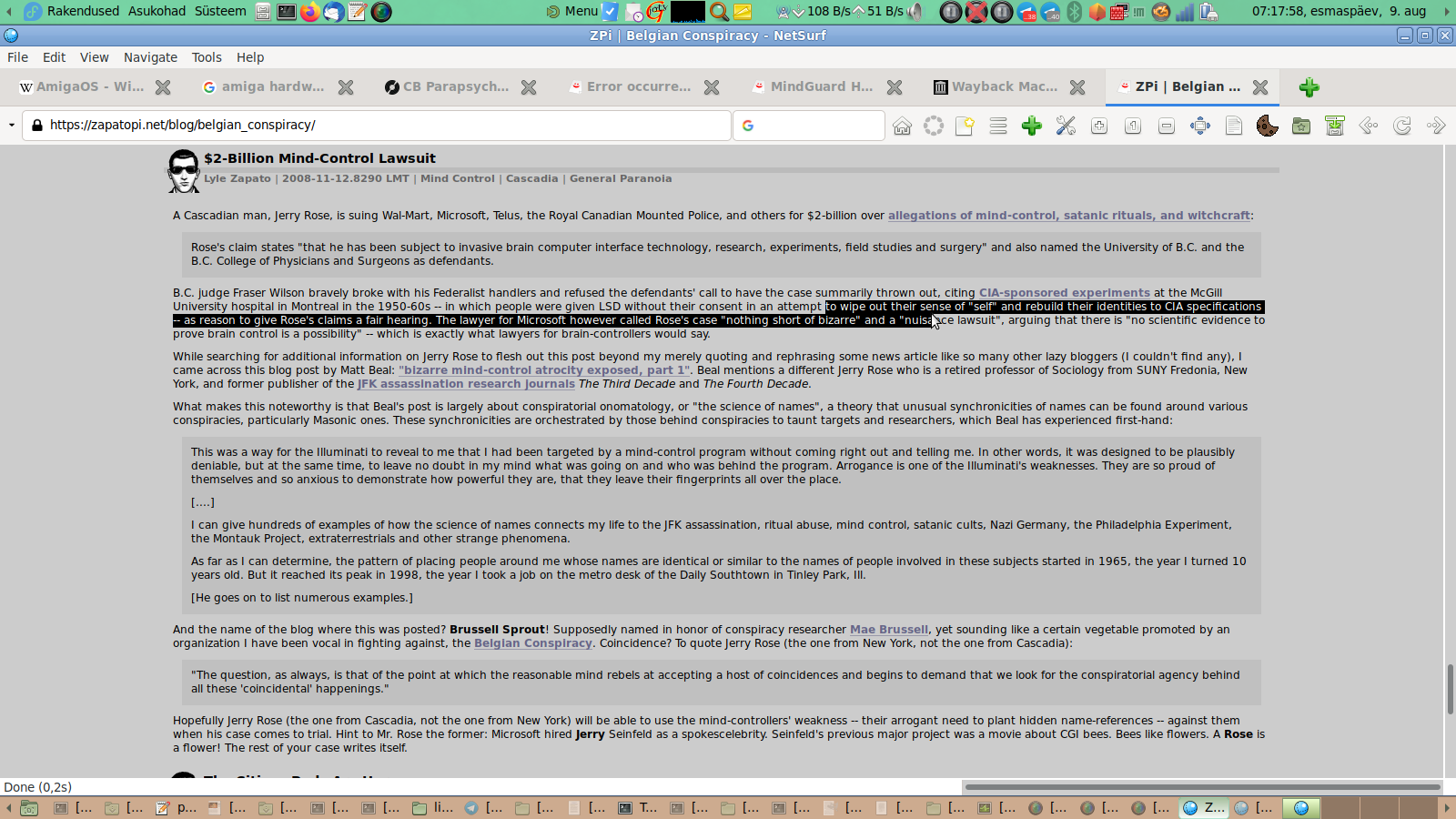Click the horizontal scrollbar thumb

(1203, 787)
